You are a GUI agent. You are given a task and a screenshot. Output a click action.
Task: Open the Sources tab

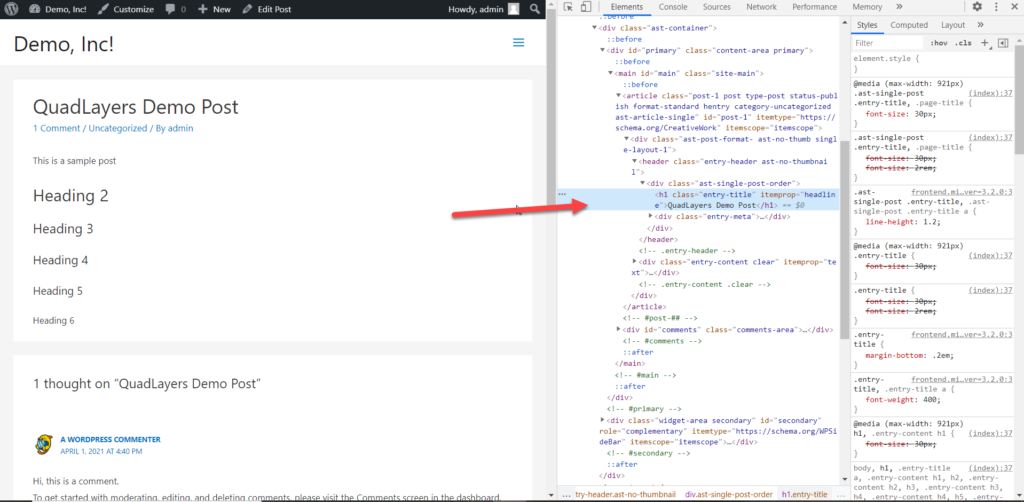pos(716,7)
